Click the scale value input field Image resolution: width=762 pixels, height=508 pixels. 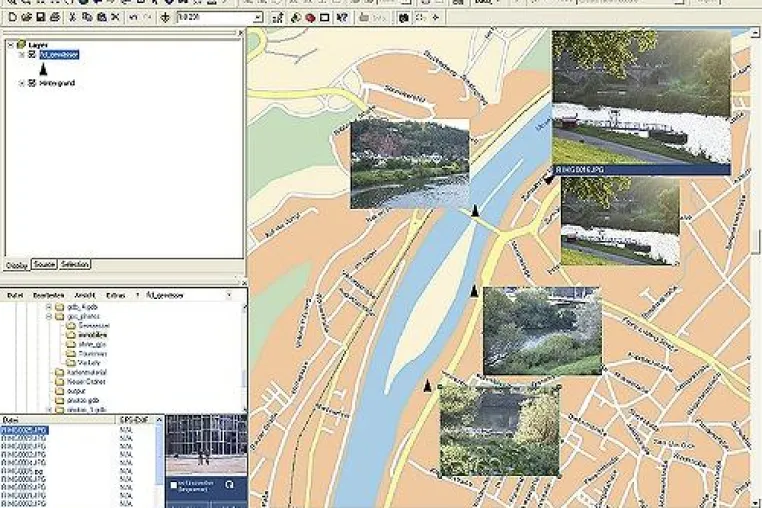[x=215, y=18]
